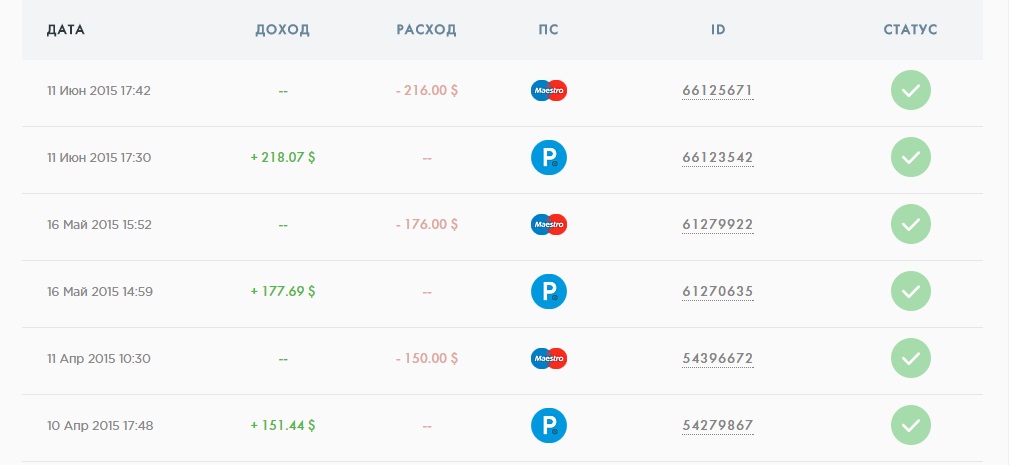Click the ДОХОД column header
This screenshot has width=1009, height=465.
click(x=282, y=30)
